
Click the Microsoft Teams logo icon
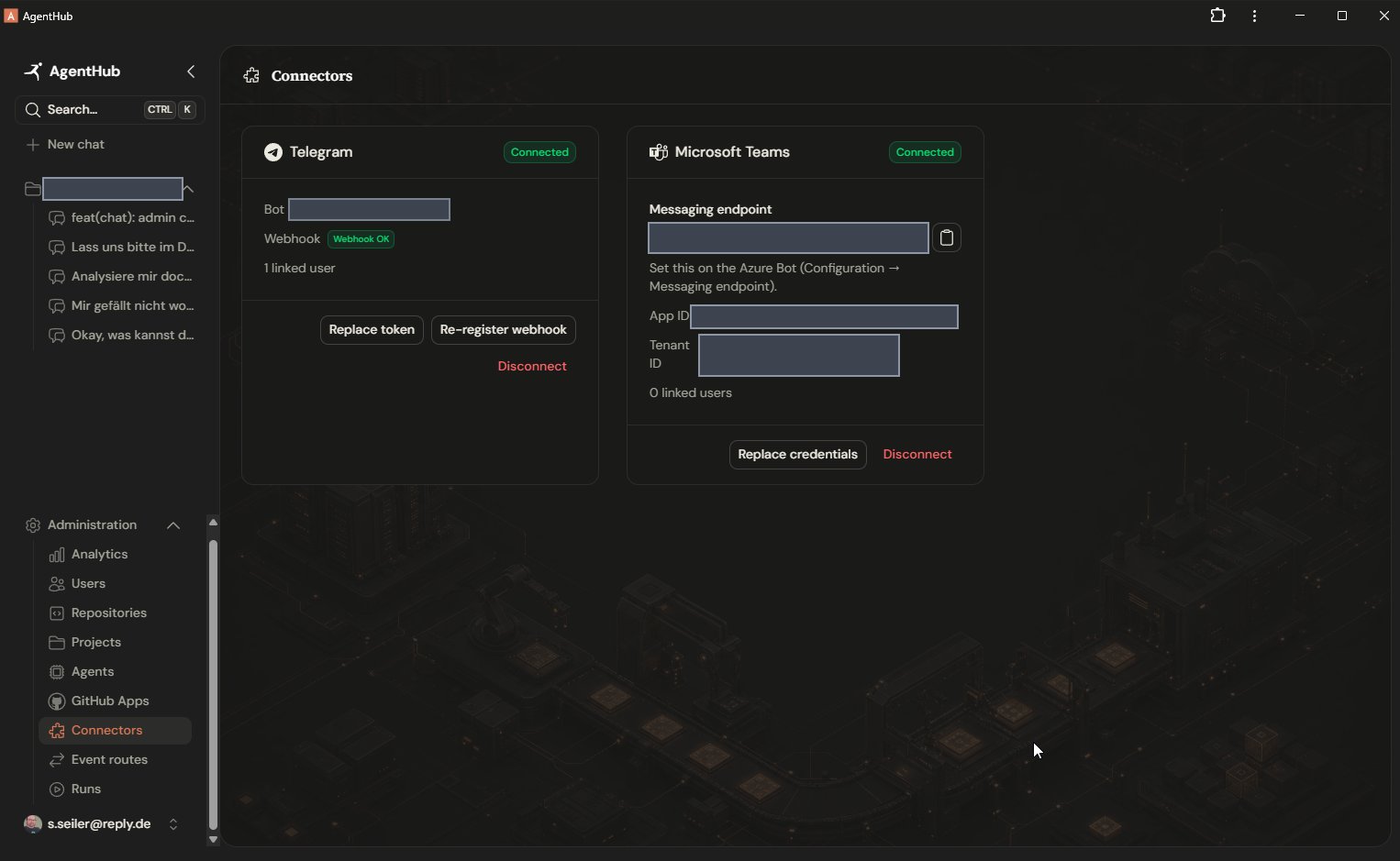[x=658, y=152]
